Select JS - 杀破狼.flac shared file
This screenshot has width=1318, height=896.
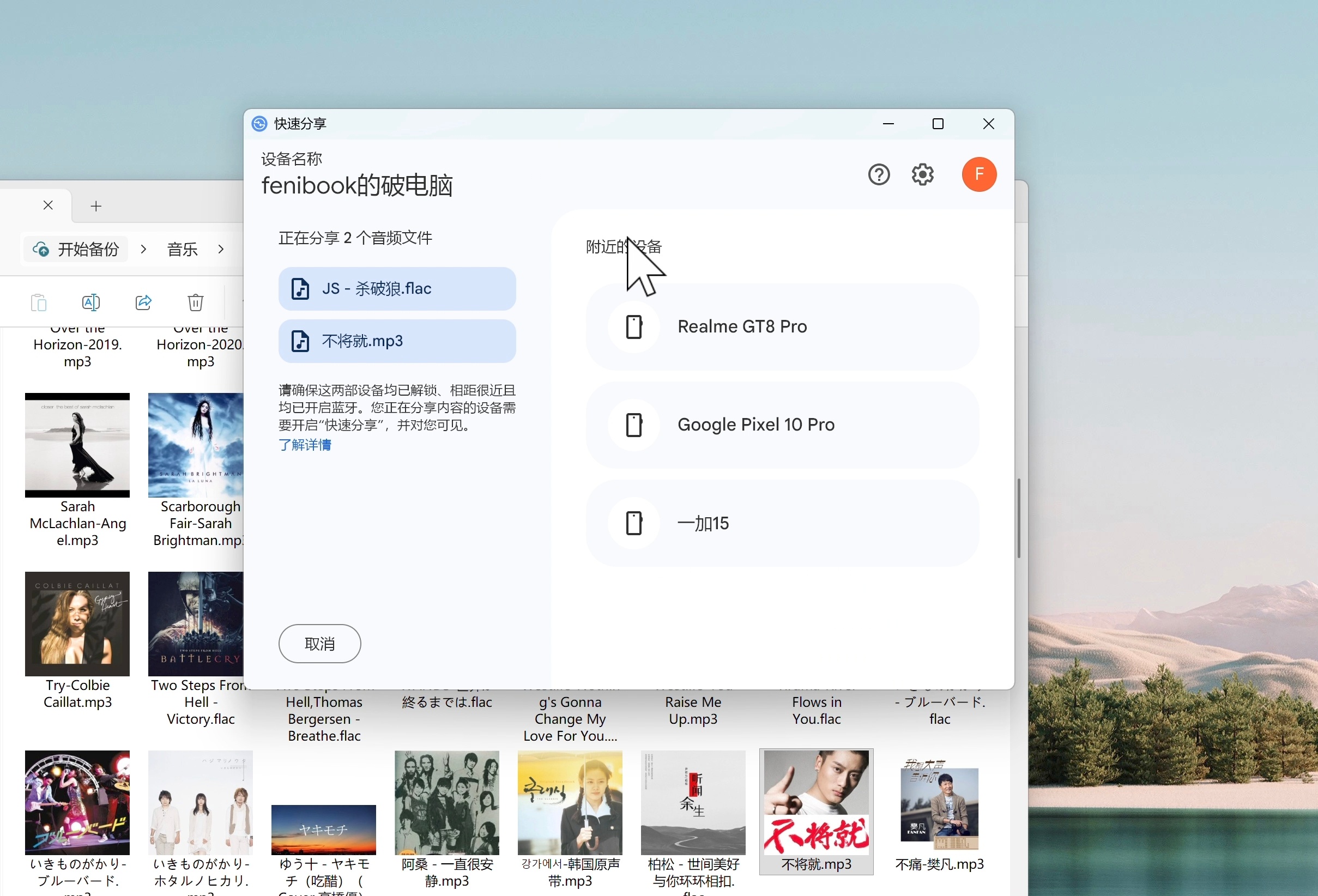396,289
